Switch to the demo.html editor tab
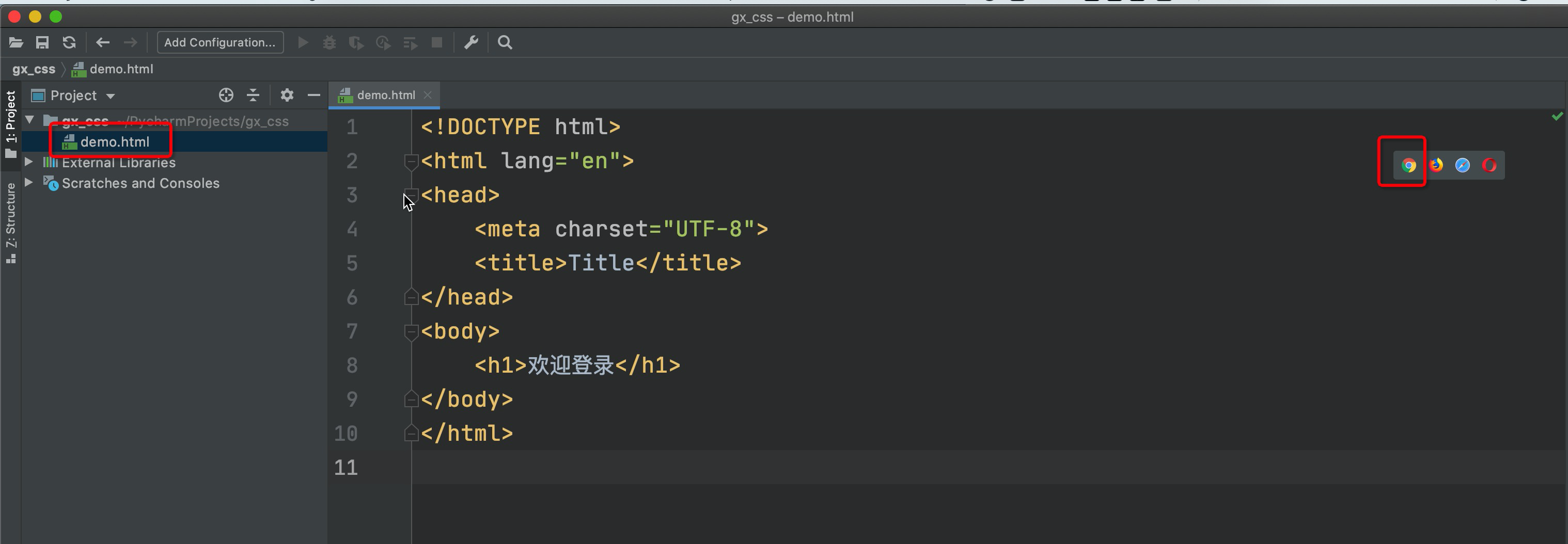Screen dimensions: 1568x544 pos(385,95)
